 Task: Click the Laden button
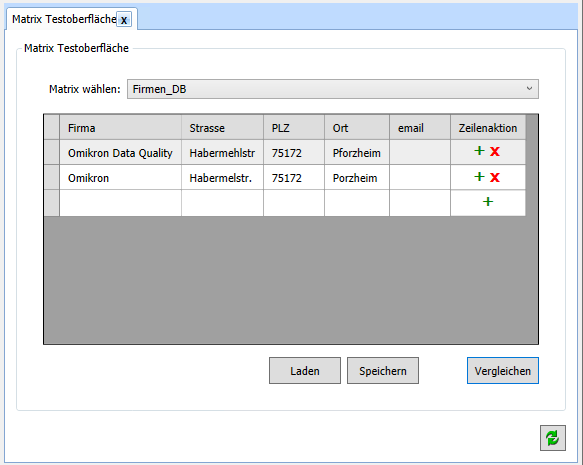click(x=305, y=371)
